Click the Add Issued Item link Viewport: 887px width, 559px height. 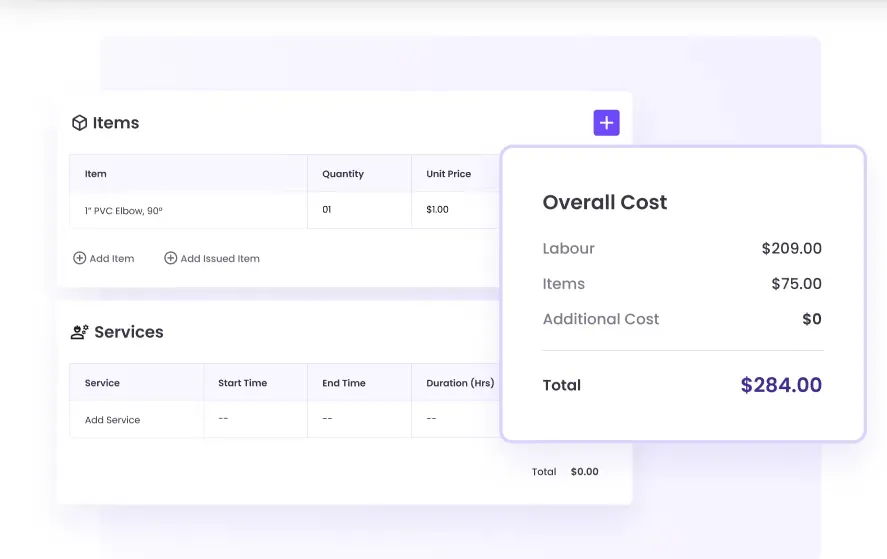219,258
